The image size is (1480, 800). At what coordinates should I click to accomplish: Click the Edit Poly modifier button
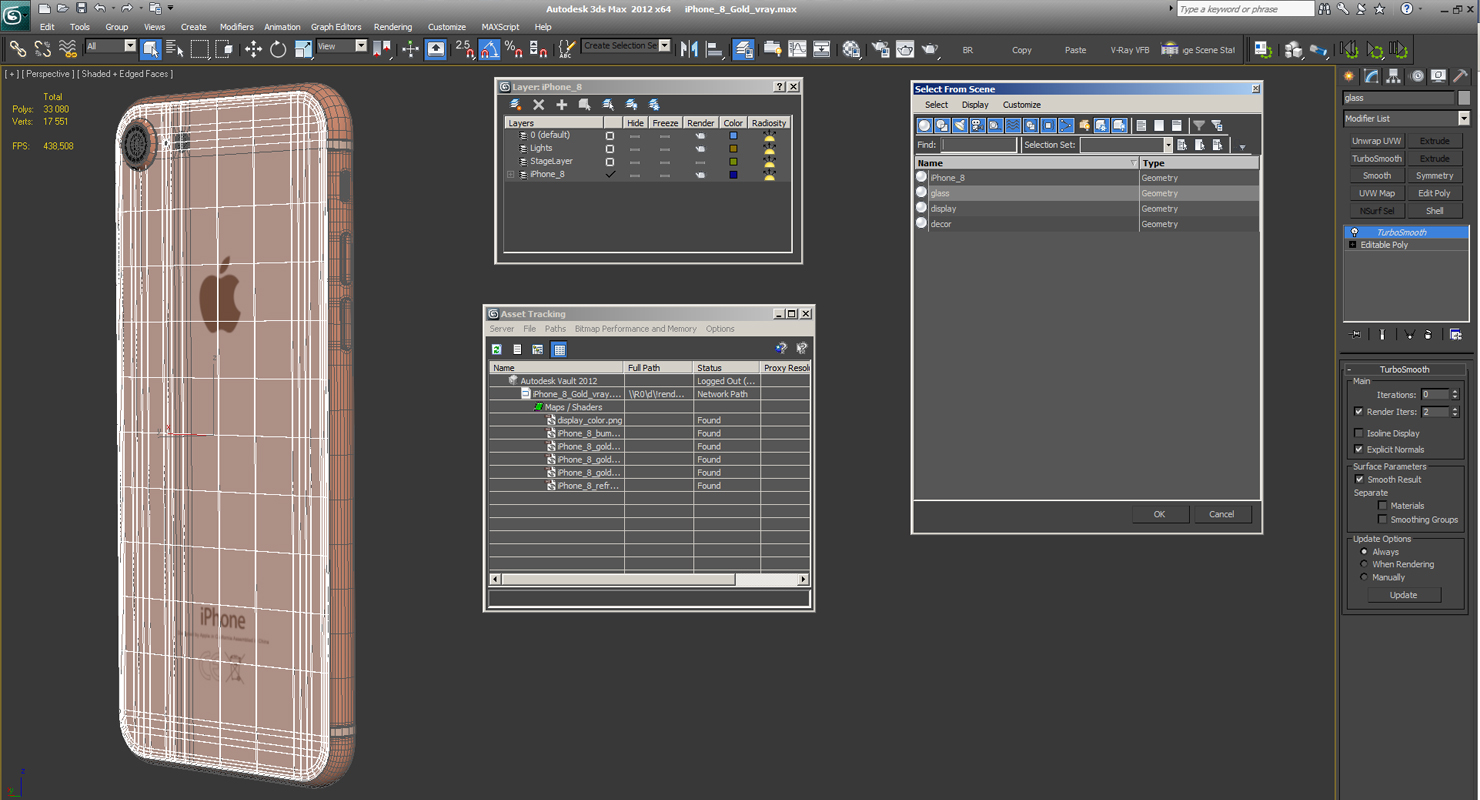click(x=1434, y=193)
